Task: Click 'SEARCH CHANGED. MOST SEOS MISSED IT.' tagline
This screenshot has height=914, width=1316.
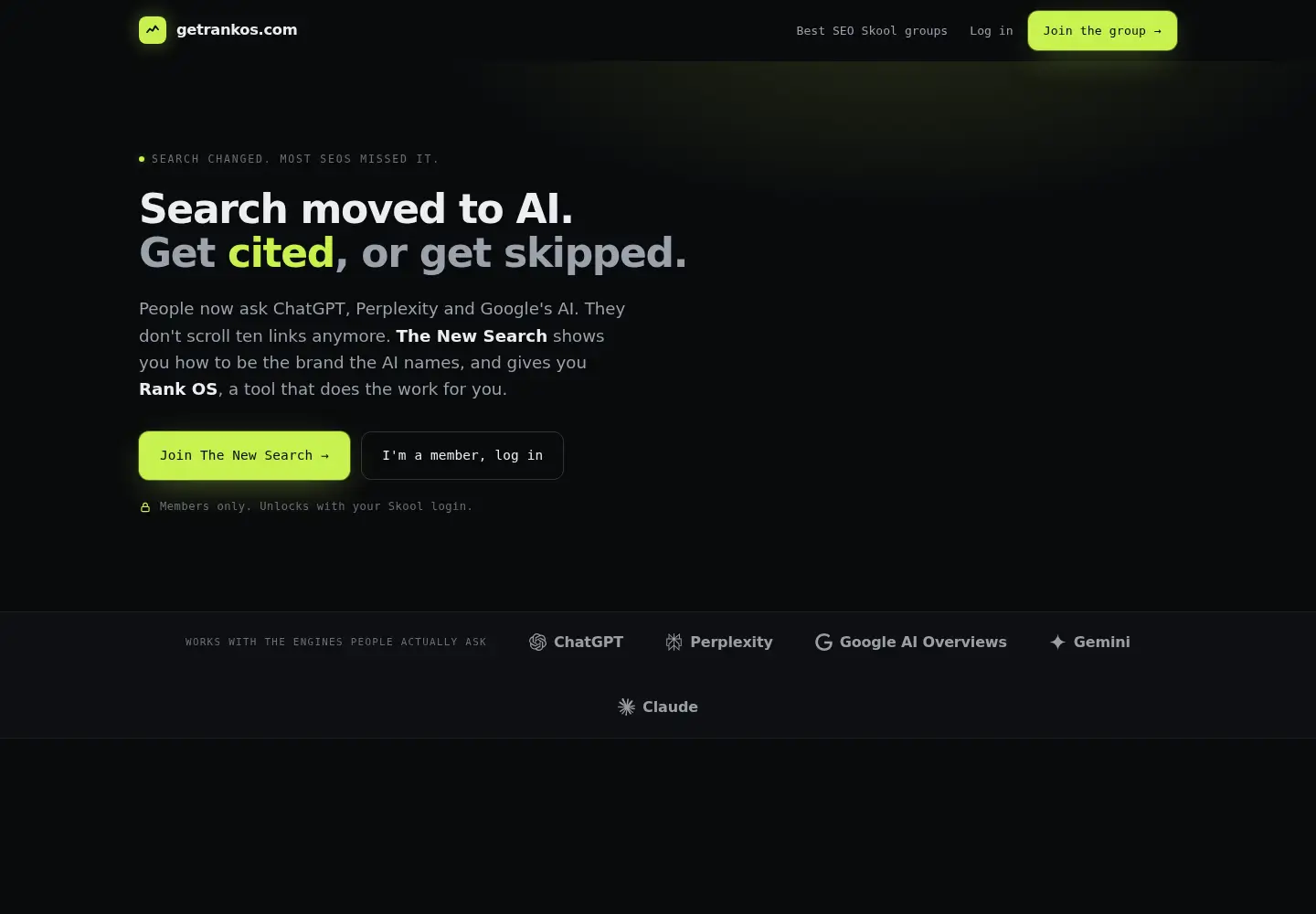Action: coord(295,159)
